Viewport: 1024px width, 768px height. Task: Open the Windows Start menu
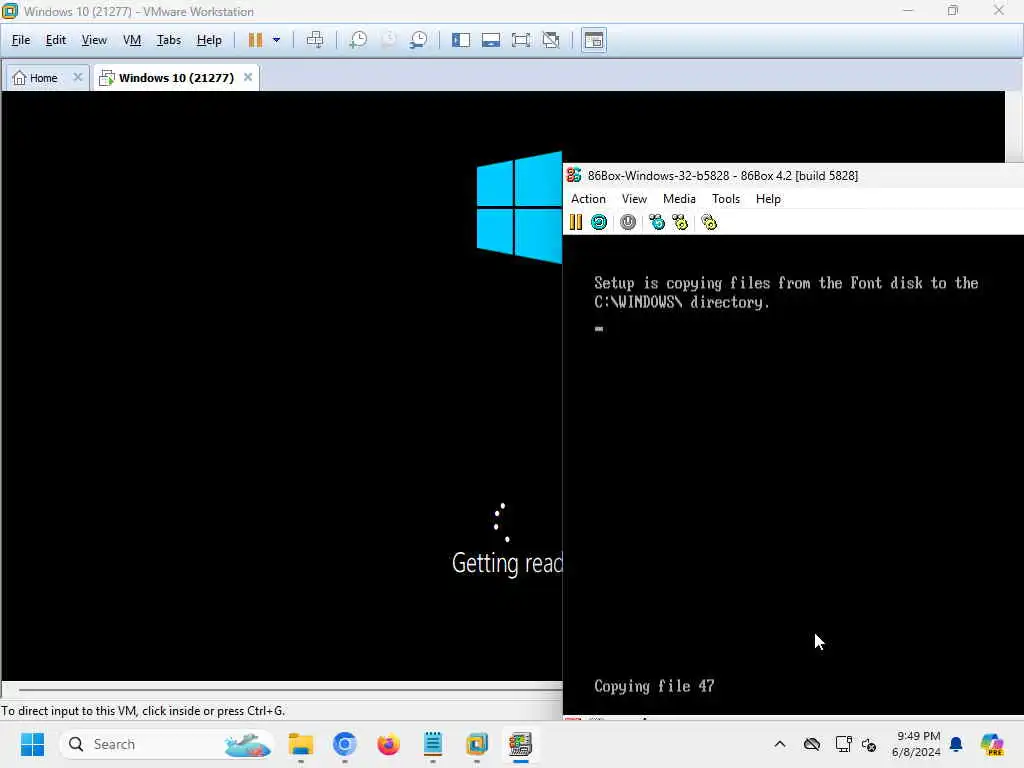(x=32, y=744)
